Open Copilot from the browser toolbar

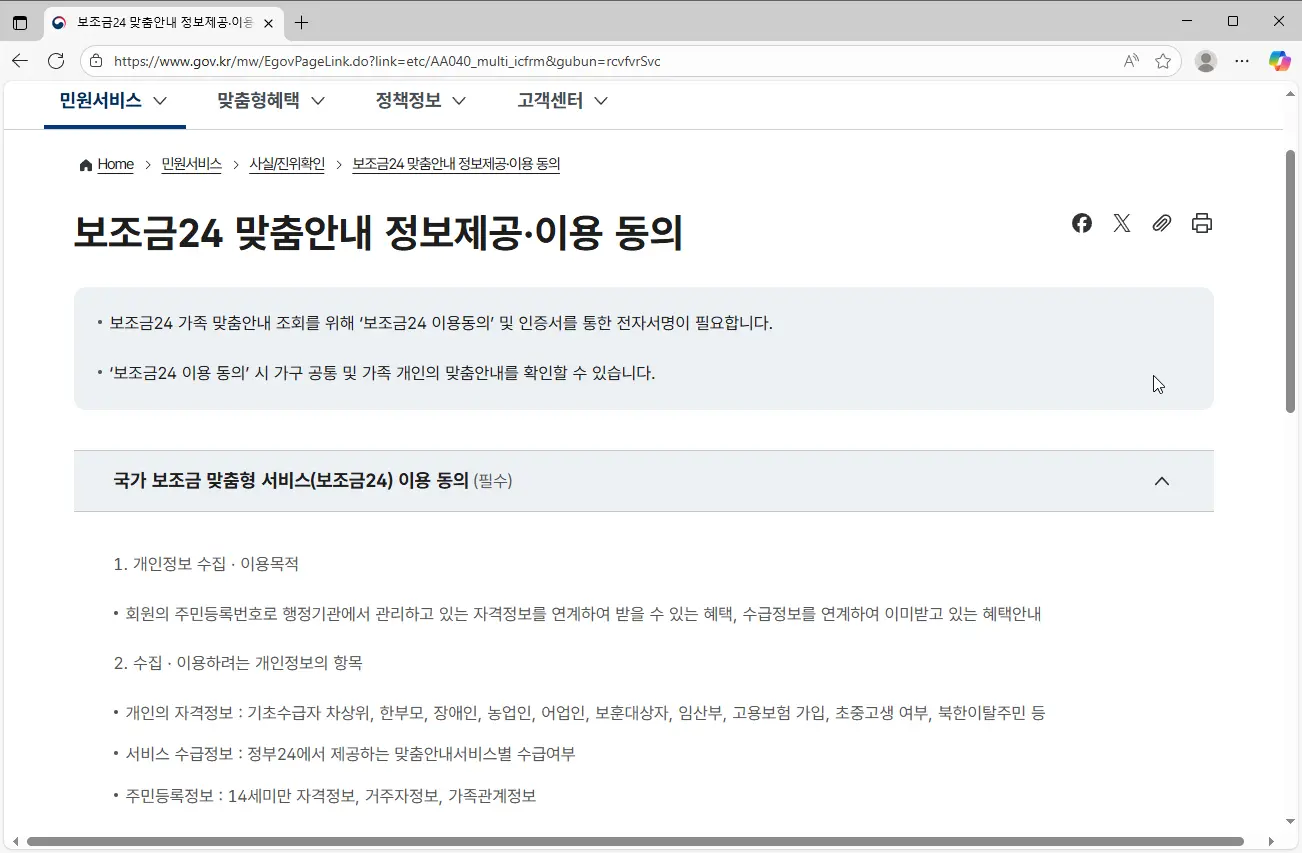pos(1279,61)
